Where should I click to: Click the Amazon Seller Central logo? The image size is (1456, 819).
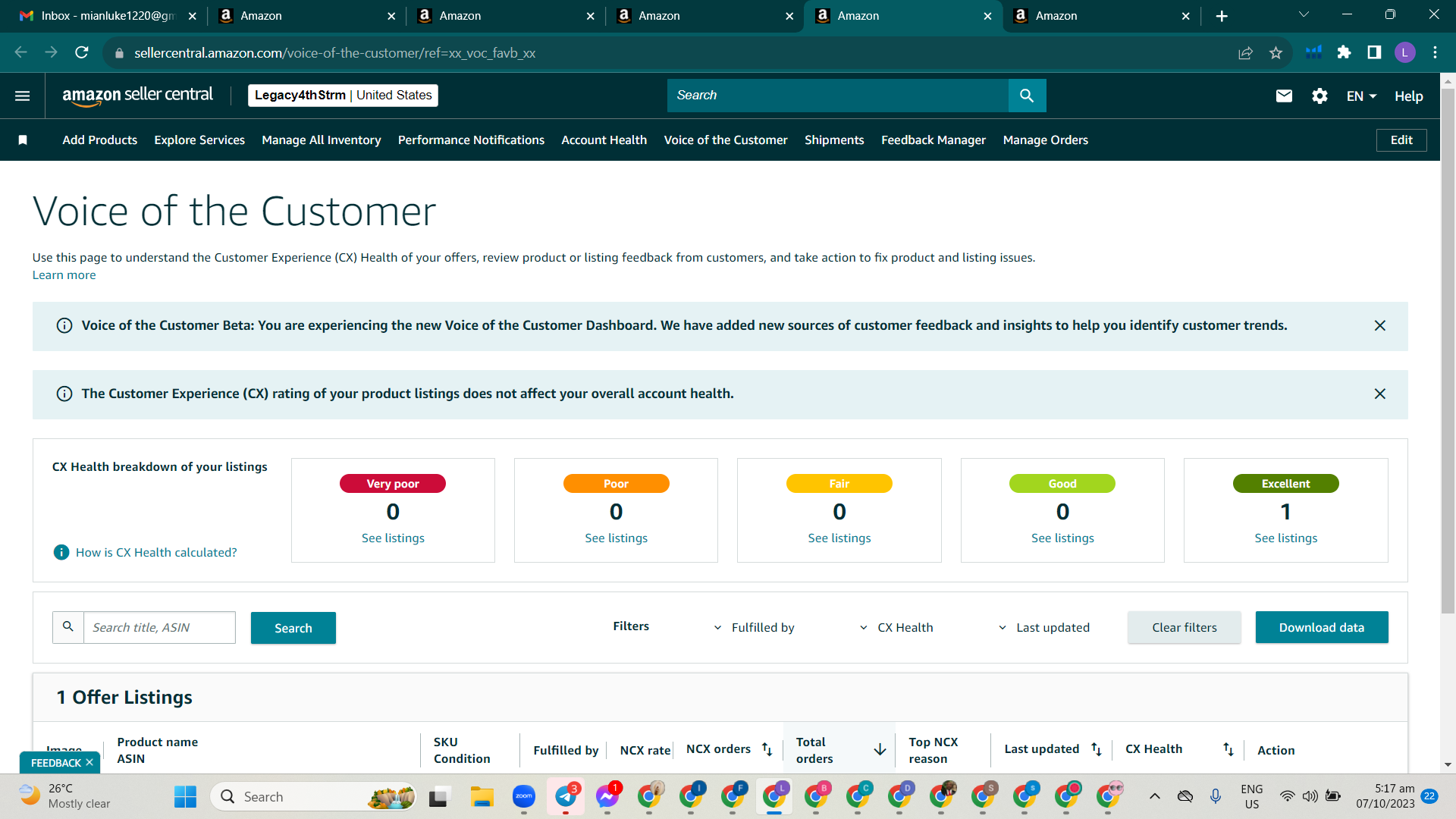(x=137, y=96)
